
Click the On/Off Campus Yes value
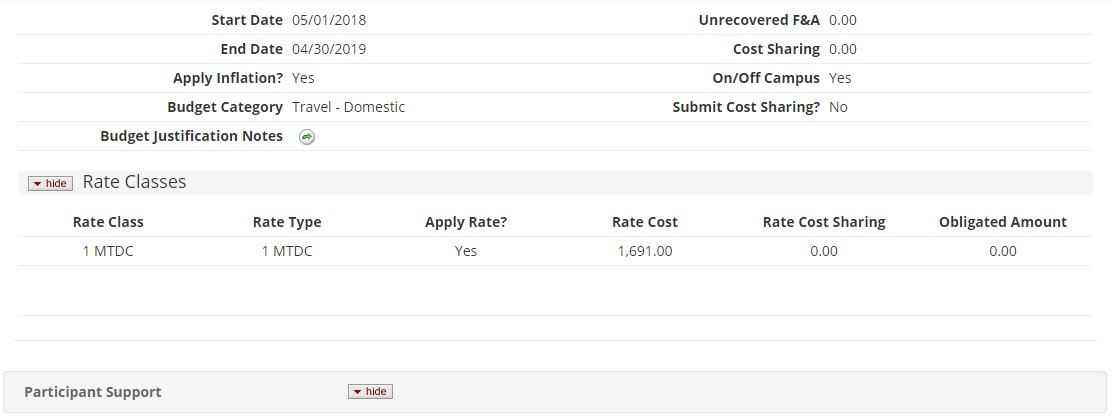(840, 78)
